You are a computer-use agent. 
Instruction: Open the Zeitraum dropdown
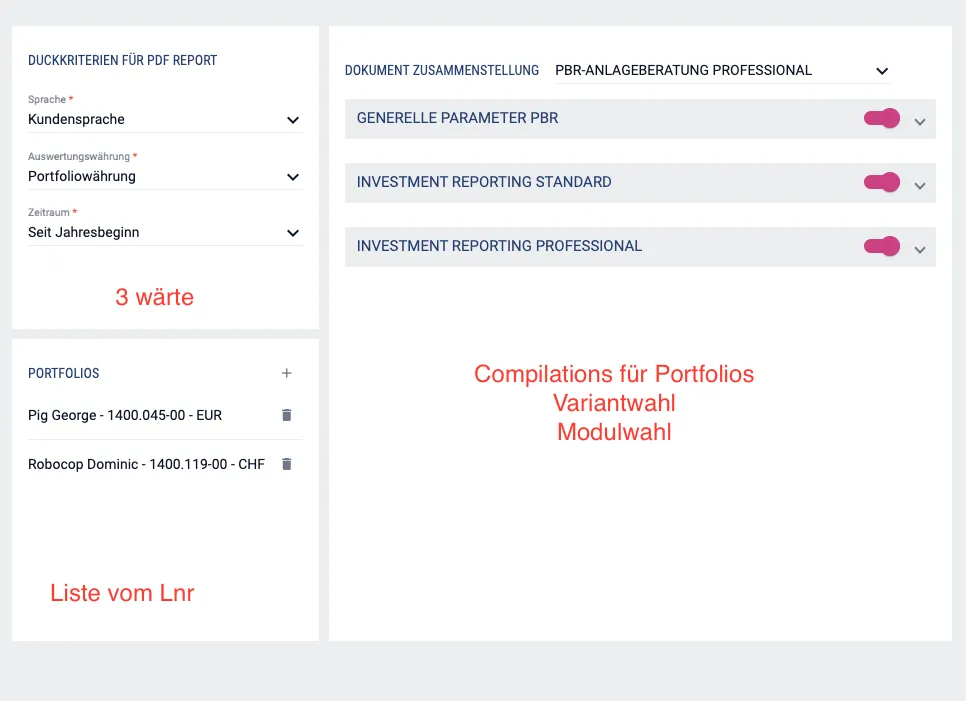(165, 233)
